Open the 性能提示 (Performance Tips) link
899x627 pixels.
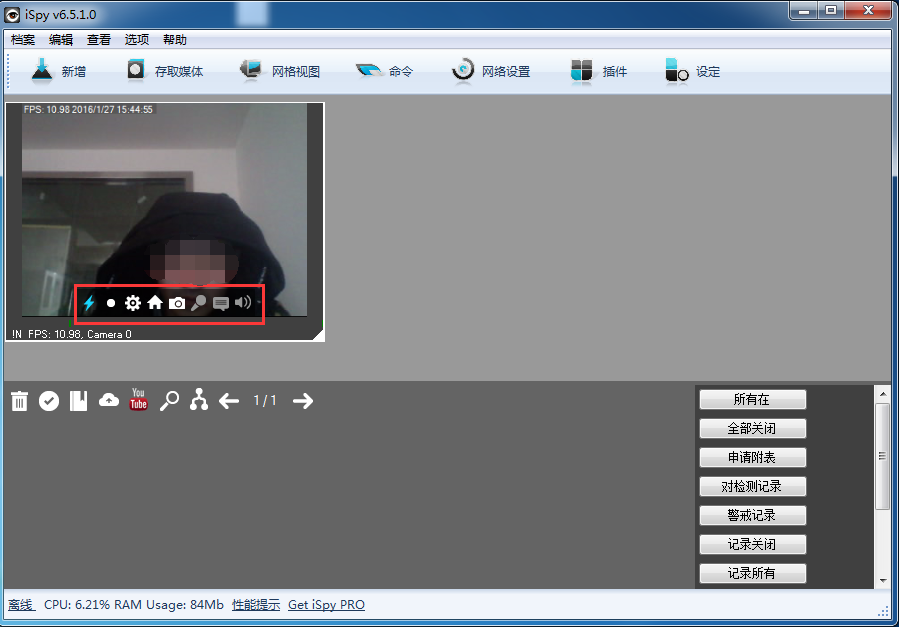256,605
